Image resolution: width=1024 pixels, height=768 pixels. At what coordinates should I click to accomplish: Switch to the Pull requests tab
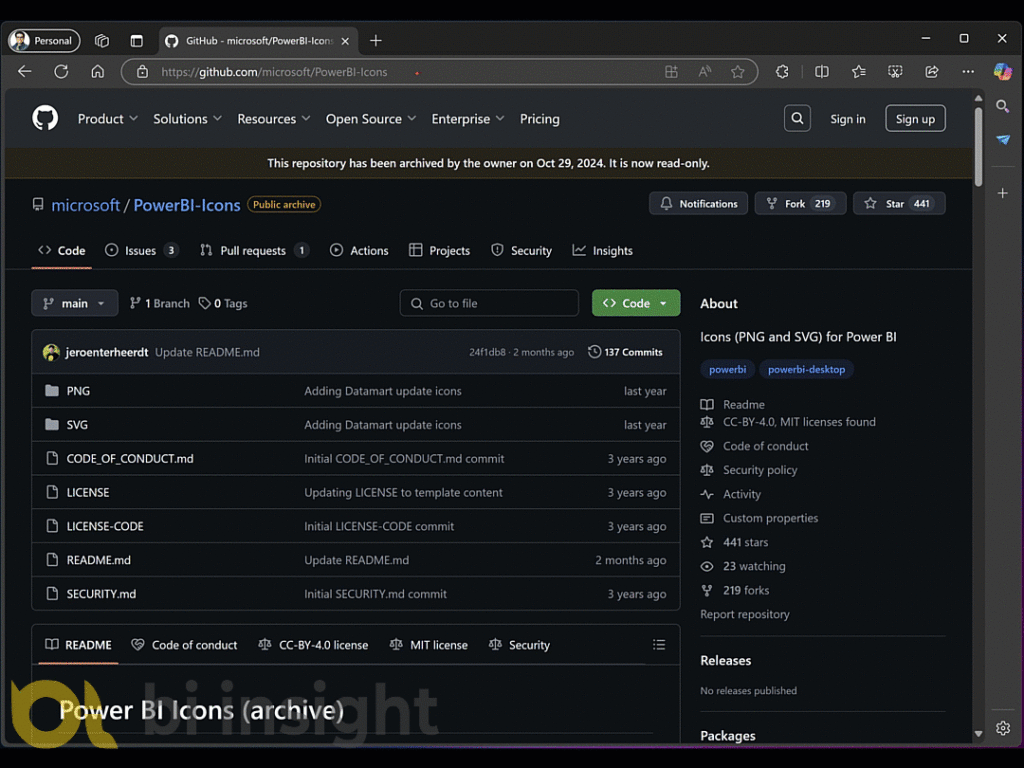click(x=254, y=251)
